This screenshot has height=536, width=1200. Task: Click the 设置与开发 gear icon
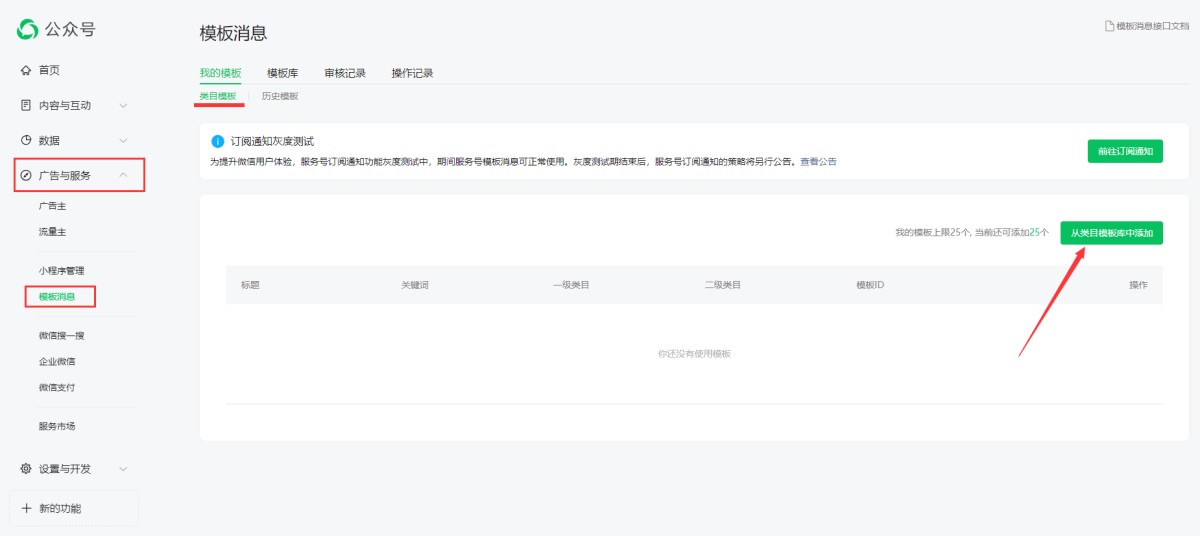click(26, 468)
